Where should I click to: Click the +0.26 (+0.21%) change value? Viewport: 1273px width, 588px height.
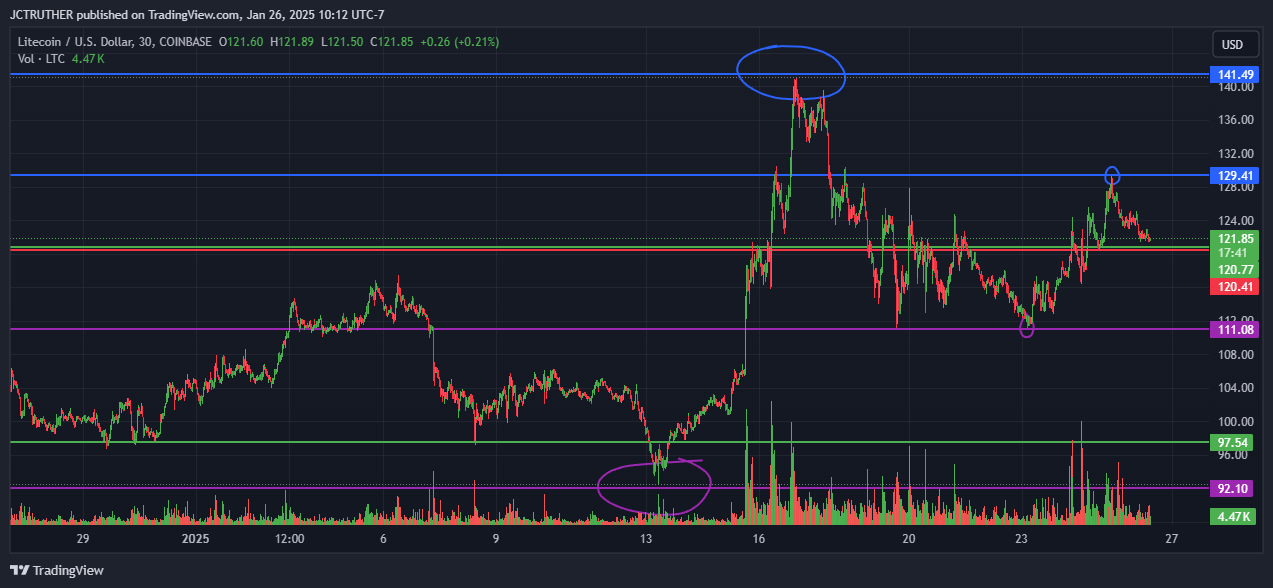pos(459,42)
